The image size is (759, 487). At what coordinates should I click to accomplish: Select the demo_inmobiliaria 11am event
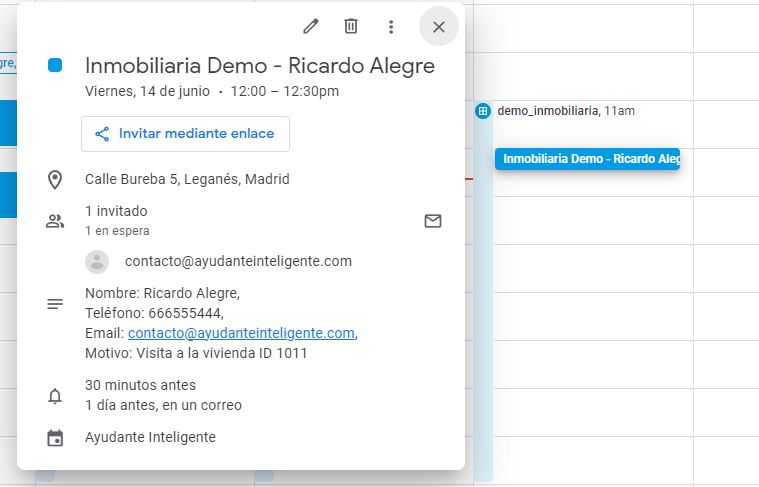coord(565,111)
